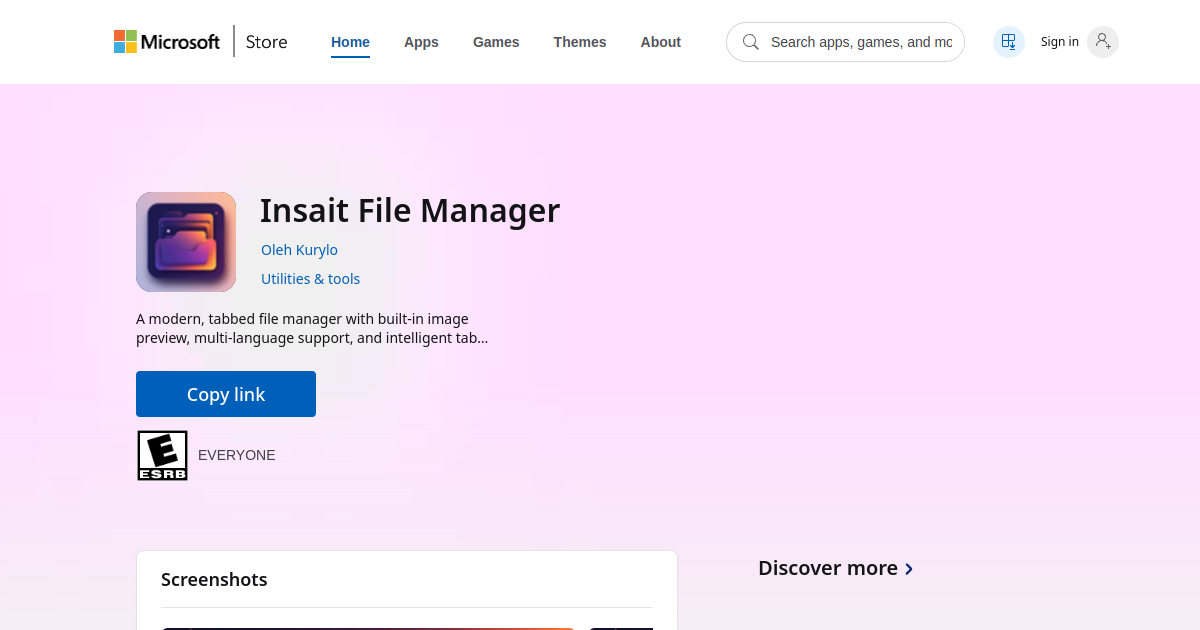
Task: Click the ESRB Everyone rating badge
Action: [162, 456]
